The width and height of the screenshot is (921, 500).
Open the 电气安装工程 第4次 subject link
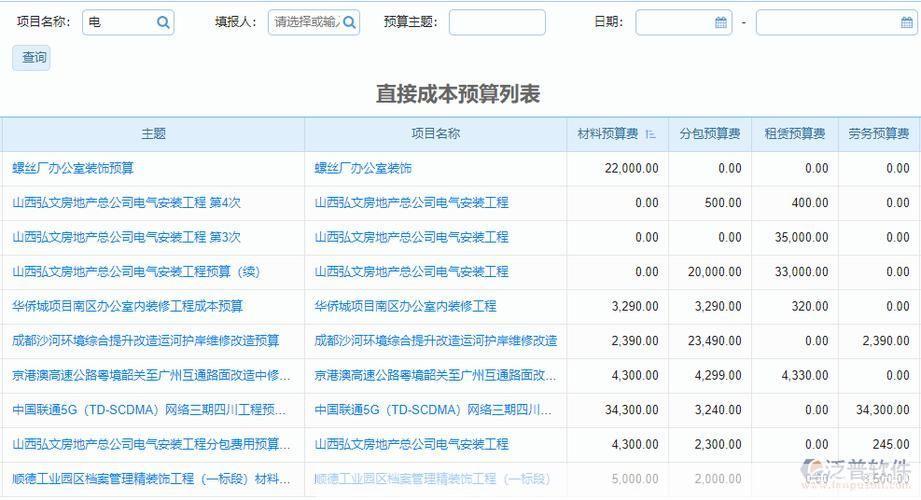coord(126,203)
